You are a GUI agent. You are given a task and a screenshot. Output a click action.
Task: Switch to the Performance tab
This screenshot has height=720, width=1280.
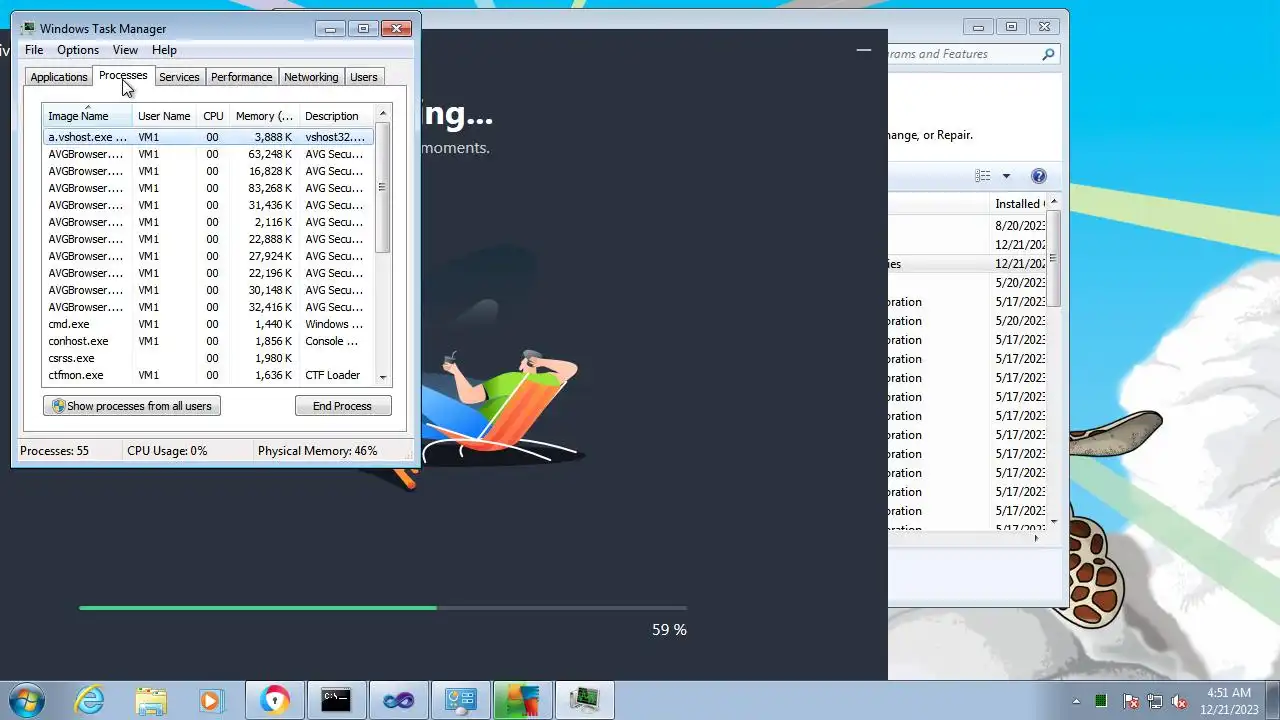point(241,77)
